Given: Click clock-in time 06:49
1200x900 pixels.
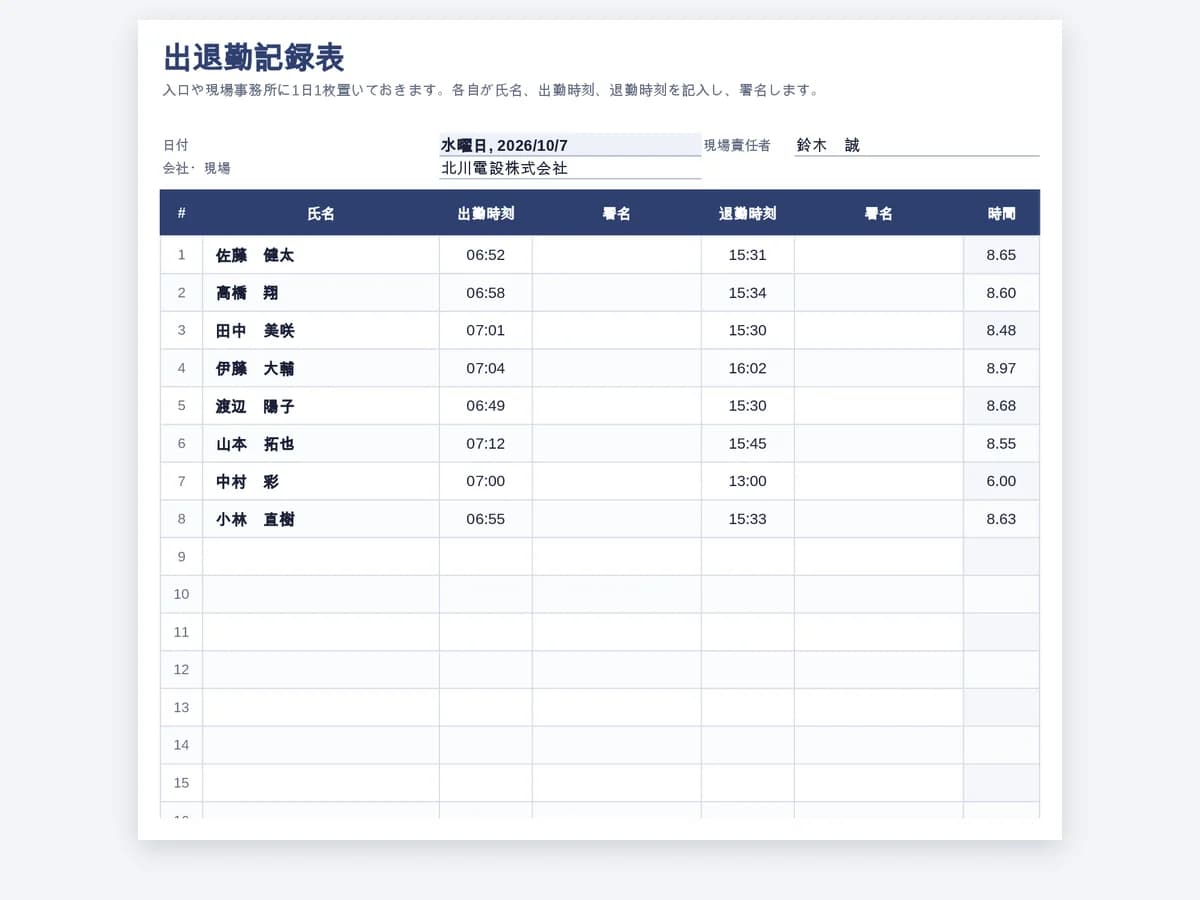Looking at the screenshot, I should click(486, 406).
